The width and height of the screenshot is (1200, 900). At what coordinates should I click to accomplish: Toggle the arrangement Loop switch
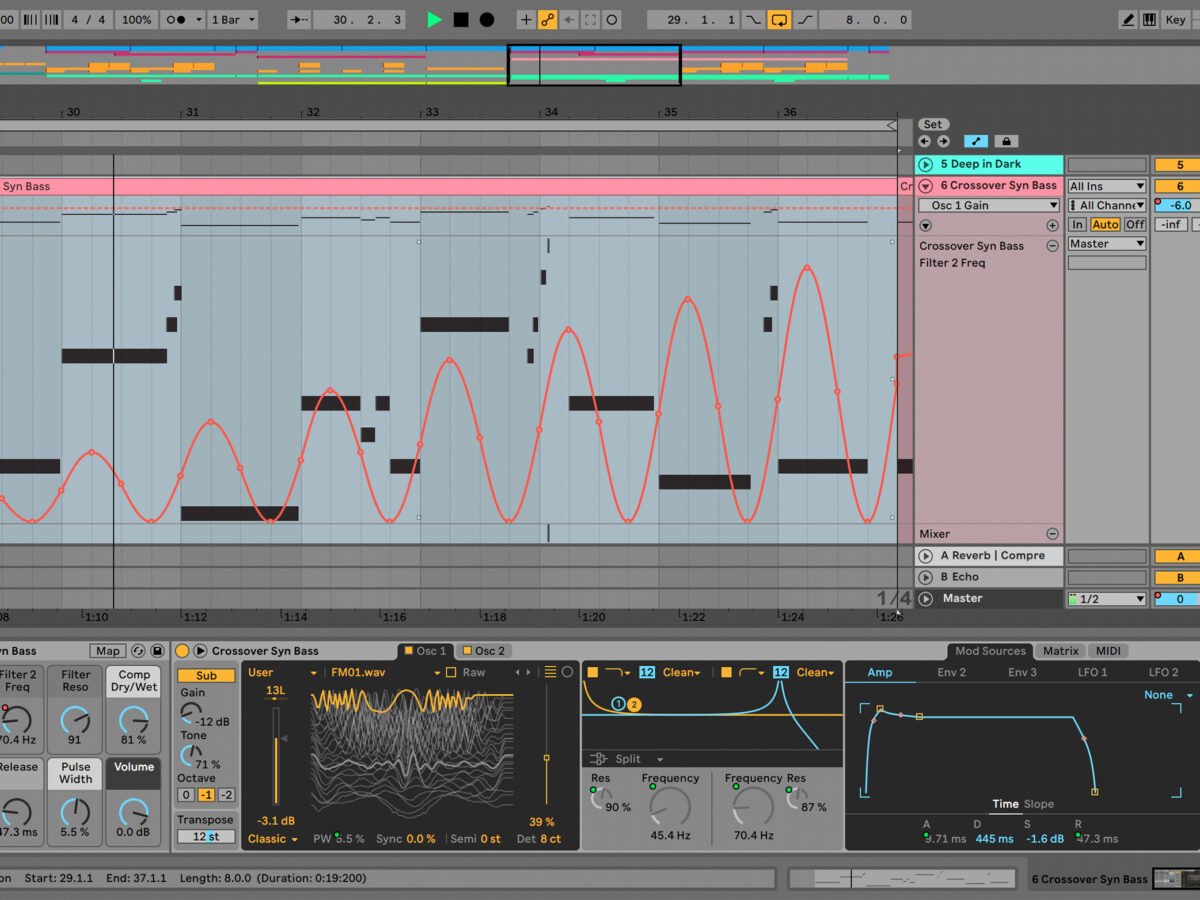[x=779, y=19]
